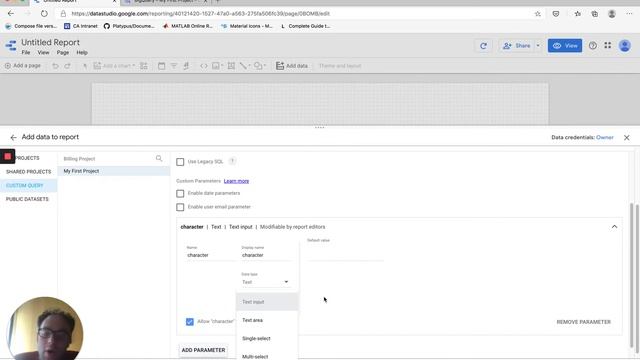Click the ADD PARAMETER button

click(203, 350)
